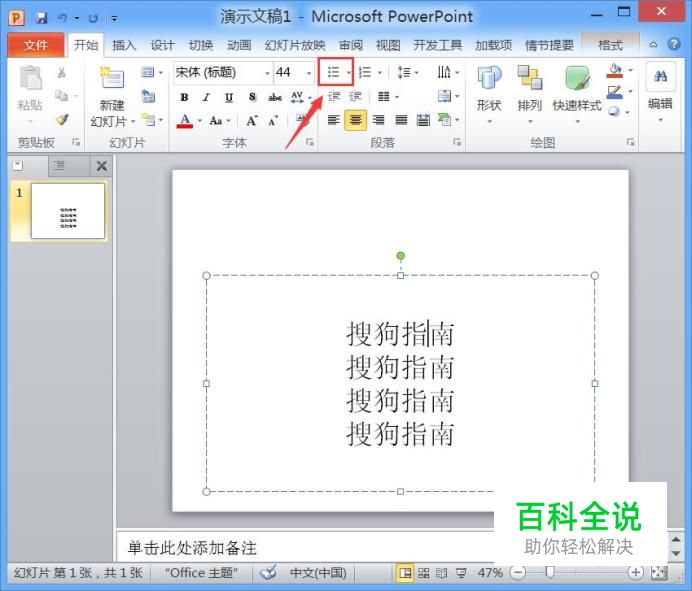Viewport: 692px width, 591px height.
Task: Click the strikethrough abc icon
Action: [275, 98]
